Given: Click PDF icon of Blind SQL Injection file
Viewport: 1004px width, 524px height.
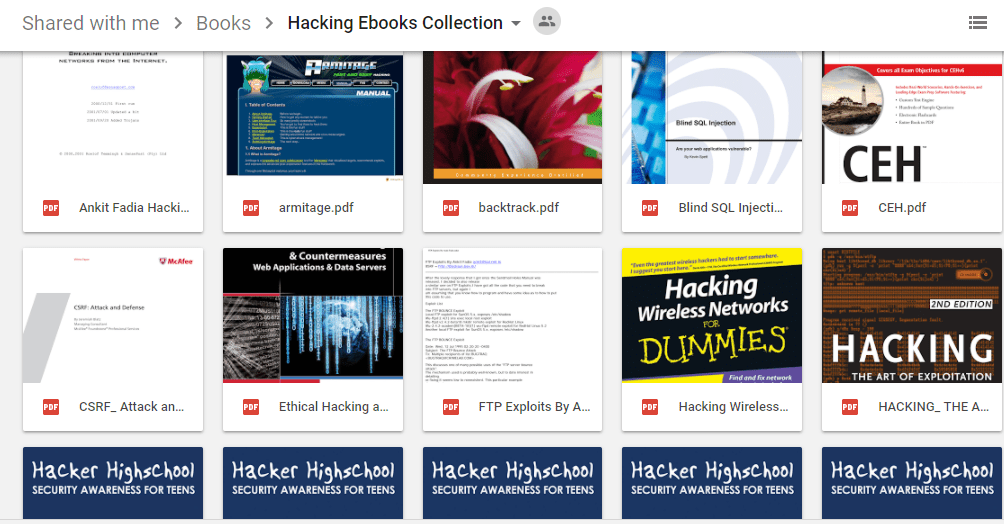Looking at the screenshot, I should (650, 208).
